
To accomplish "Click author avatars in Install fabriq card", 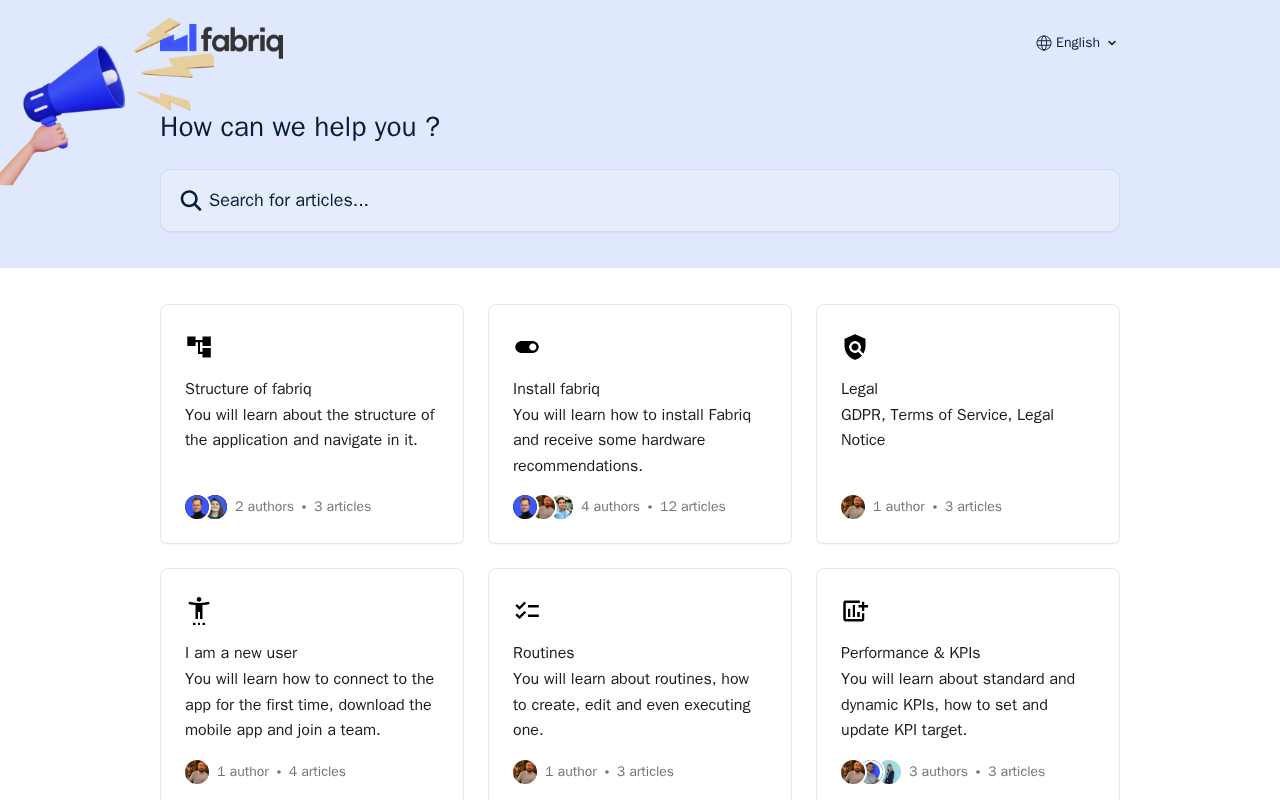I will [543, 507].
